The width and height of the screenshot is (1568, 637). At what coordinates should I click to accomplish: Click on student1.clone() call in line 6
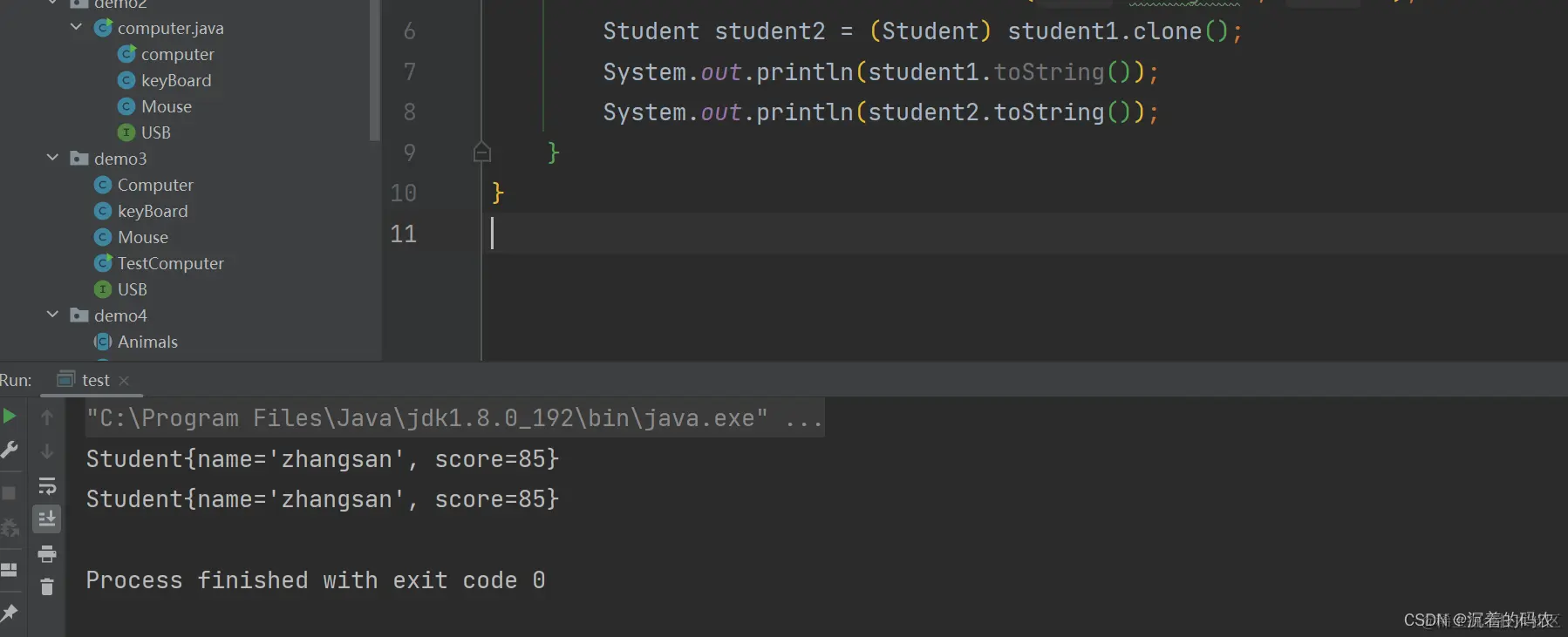1118,31
